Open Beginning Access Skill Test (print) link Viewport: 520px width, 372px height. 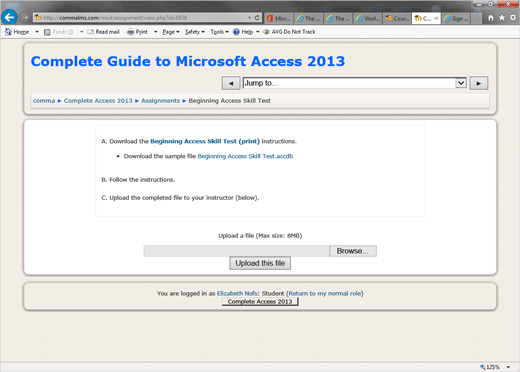(205, 141)
